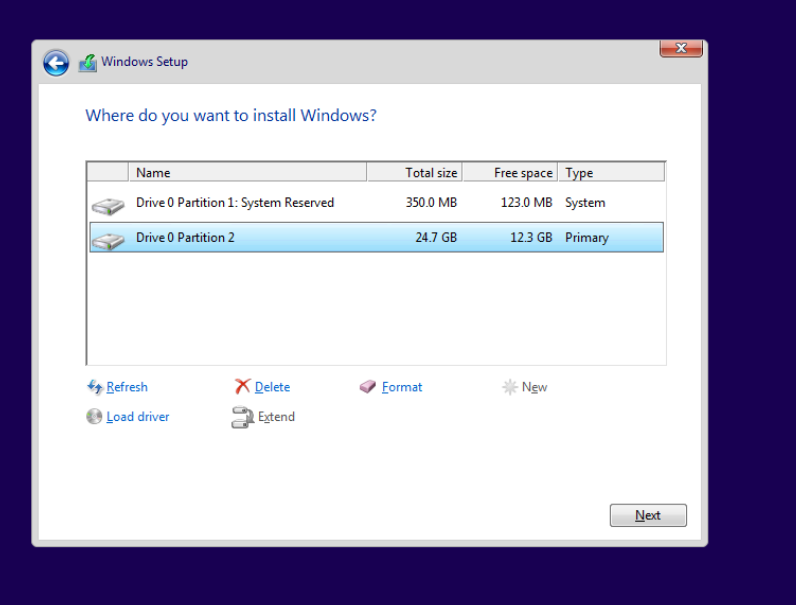Sort by the Total size column header
Image resolution: width=796 pixels, height=605 pixels.
point(414,173)
